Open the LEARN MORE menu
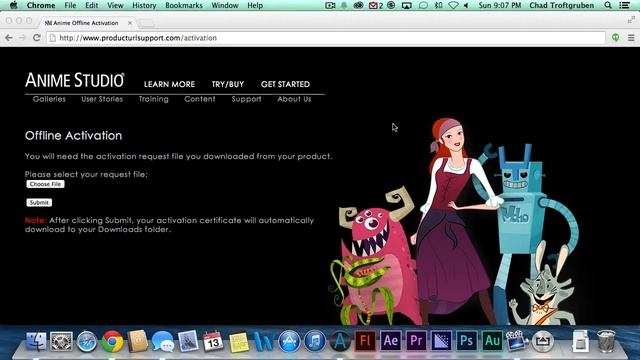Viewport: 640px width, 360px height. [169, 84]
